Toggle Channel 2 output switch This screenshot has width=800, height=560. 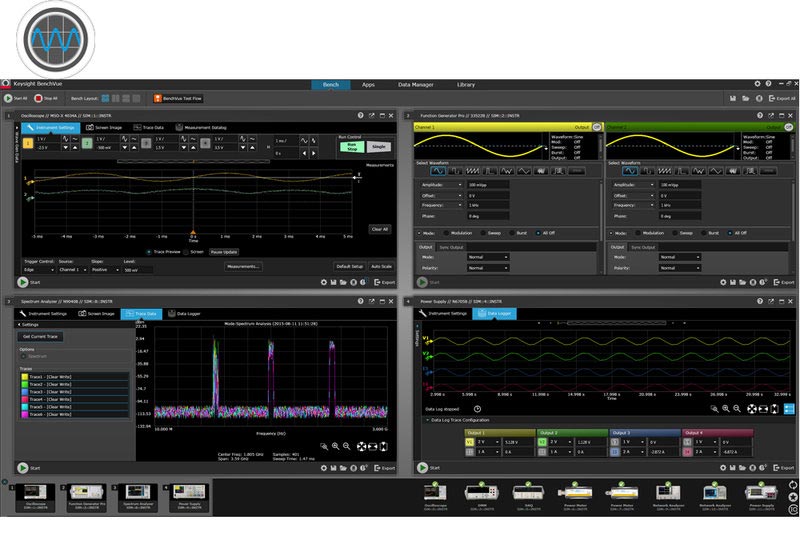pos(788,127)
